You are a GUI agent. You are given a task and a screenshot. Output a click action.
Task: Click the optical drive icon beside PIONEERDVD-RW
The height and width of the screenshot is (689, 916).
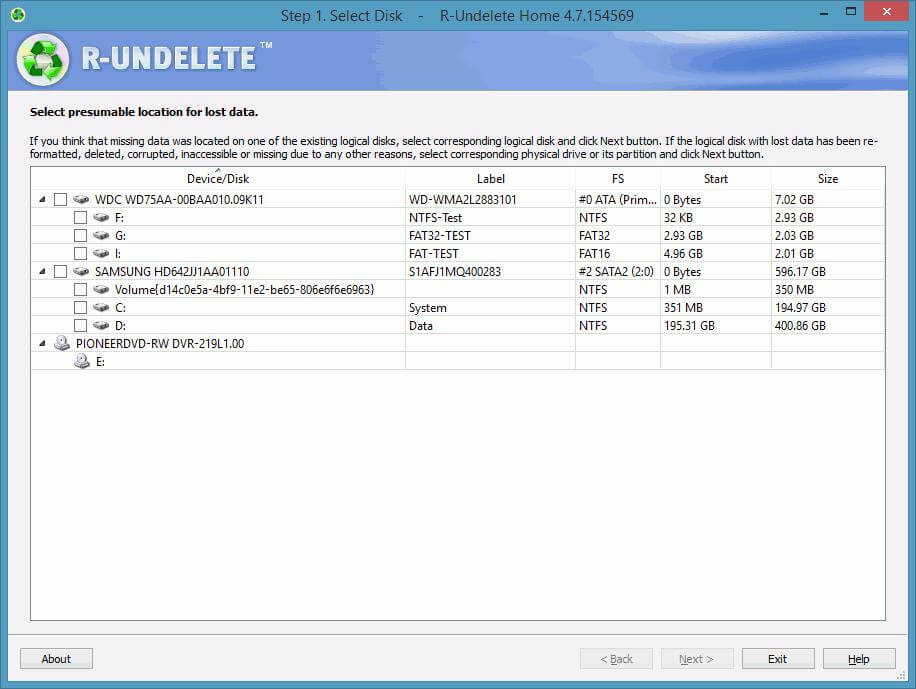coord(62,343)
